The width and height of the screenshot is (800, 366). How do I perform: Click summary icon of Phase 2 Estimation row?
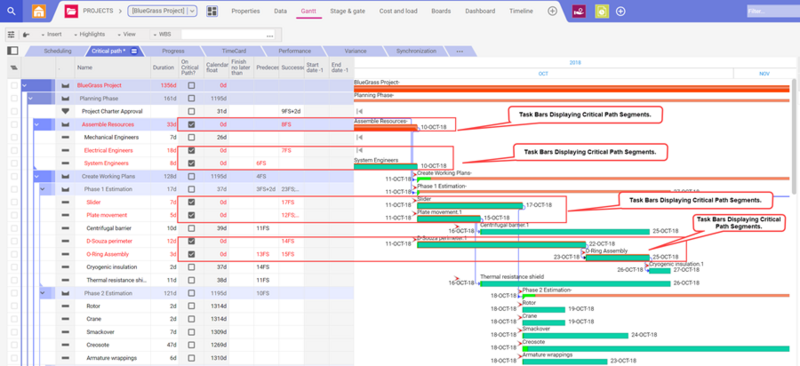pos(65,294)
